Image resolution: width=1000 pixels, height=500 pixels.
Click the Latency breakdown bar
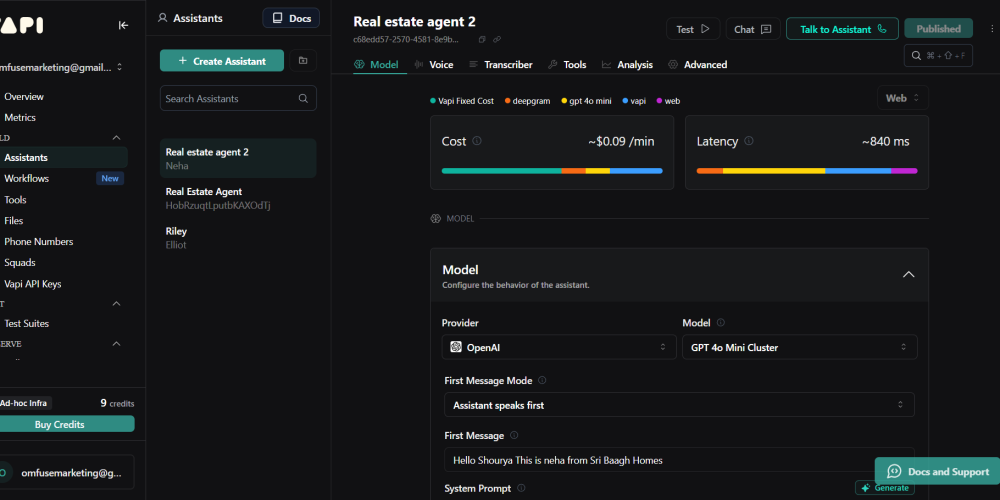[x=807, y=171]
